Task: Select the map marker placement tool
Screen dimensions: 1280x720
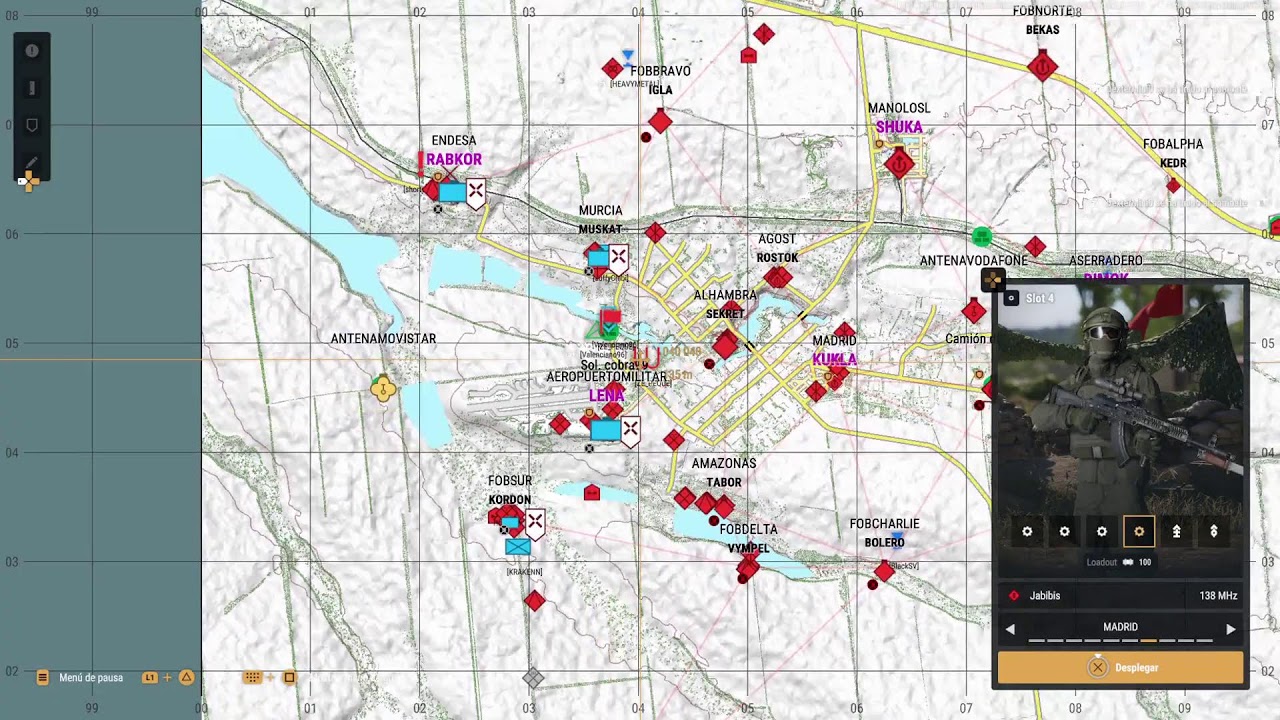Action: coord(32,125)
